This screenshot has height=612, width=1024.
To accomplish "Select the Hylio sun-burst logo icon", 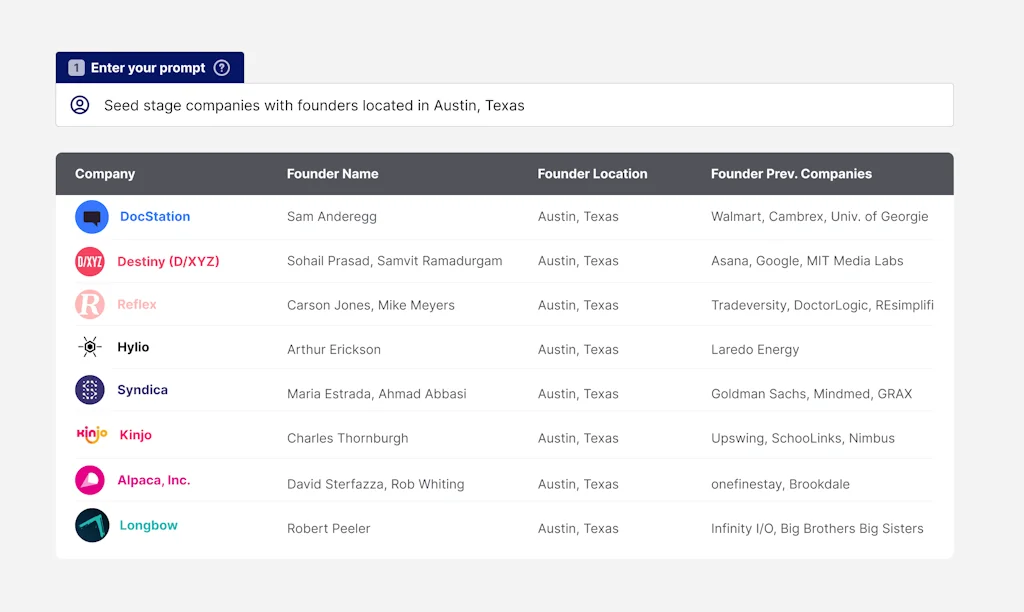I will (91, 349).
